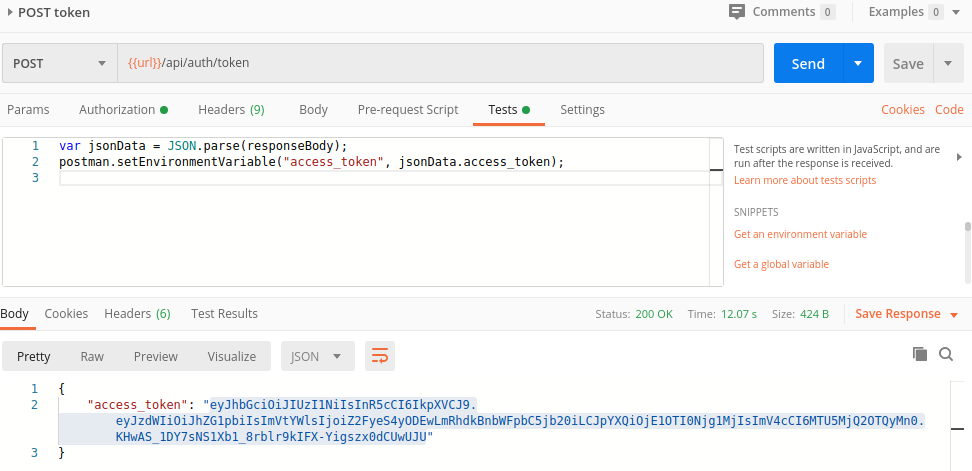Open the Examples dropdown arrow

click(955, 12)
